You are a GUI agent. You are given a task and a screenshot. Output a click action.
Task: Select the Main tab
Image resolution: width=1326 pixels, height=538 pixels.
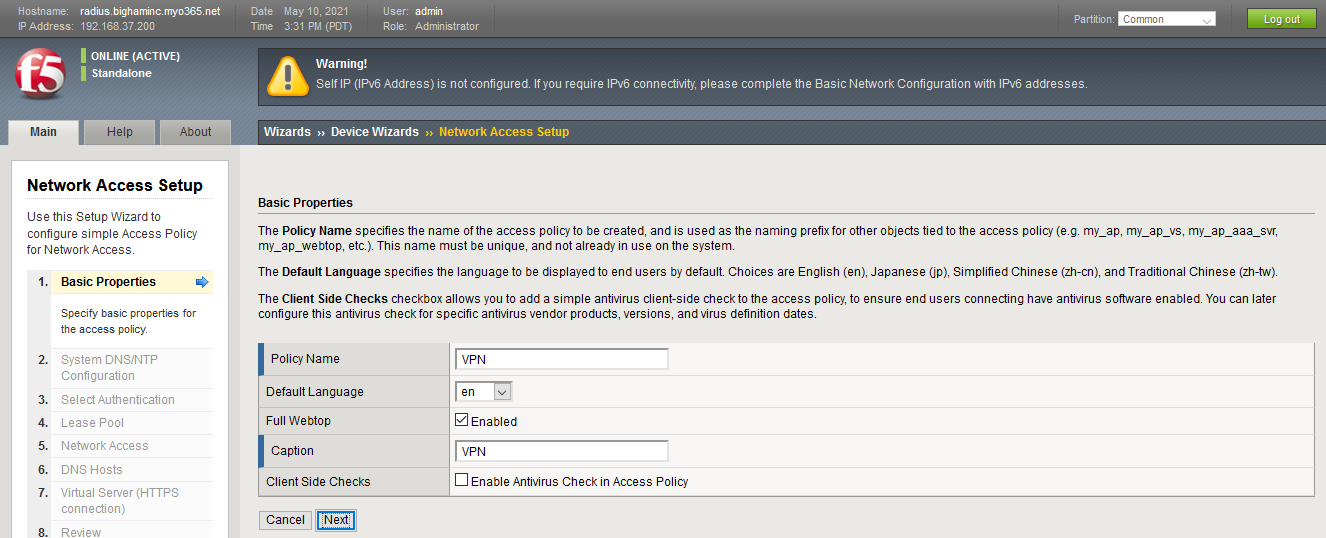tap(43, 132)
